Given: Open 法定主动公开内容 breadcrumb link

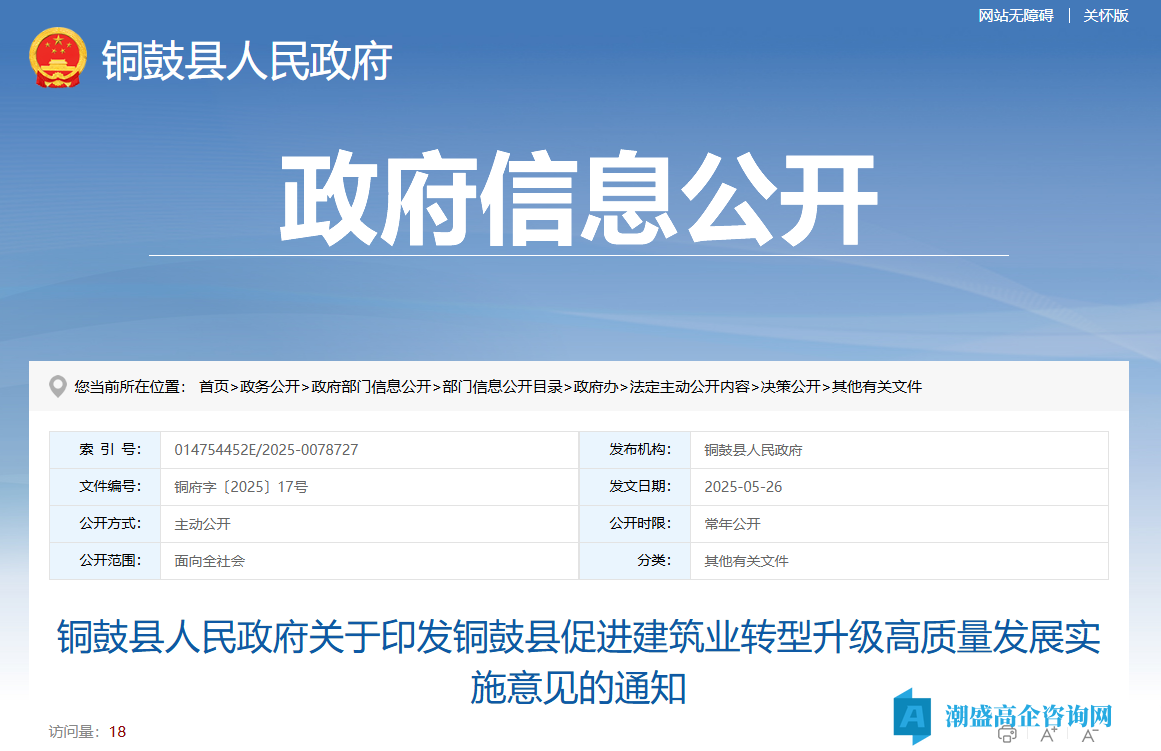Looking at the screenshot, I should click(x=689, y=387).
